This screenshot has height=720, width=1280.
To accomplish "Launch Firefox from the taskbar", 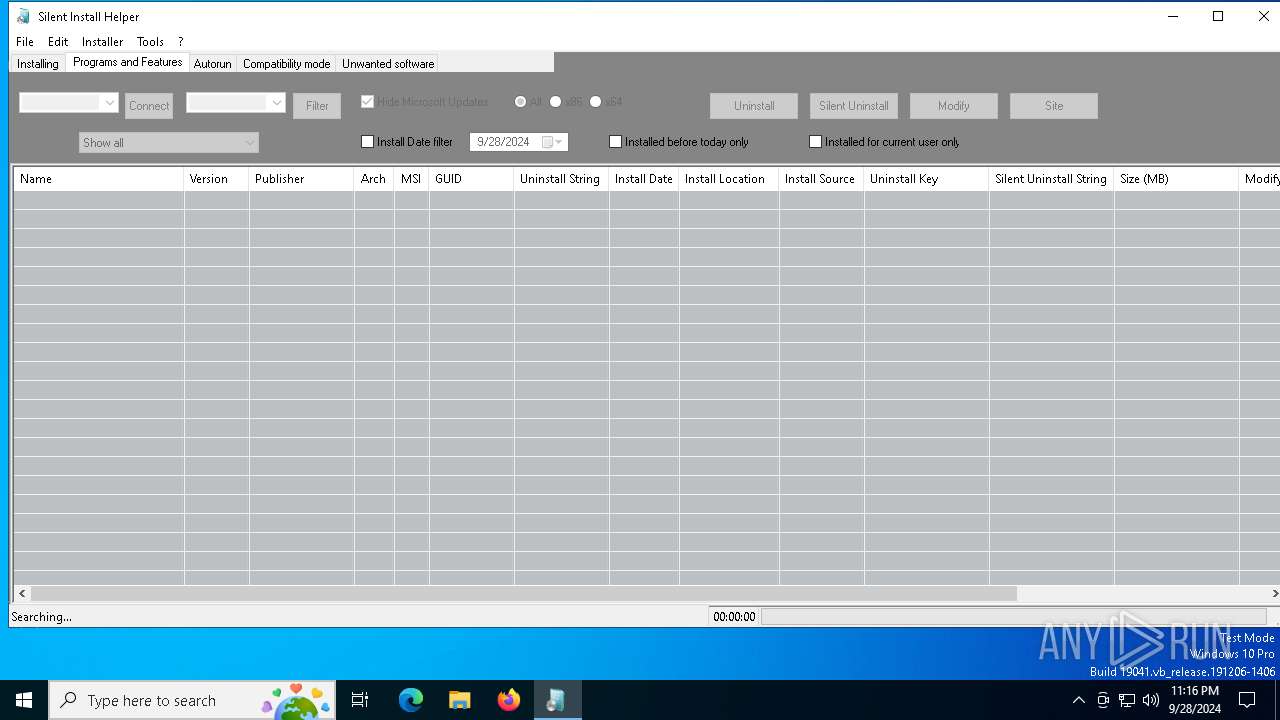I will click(x=508, y=700).
